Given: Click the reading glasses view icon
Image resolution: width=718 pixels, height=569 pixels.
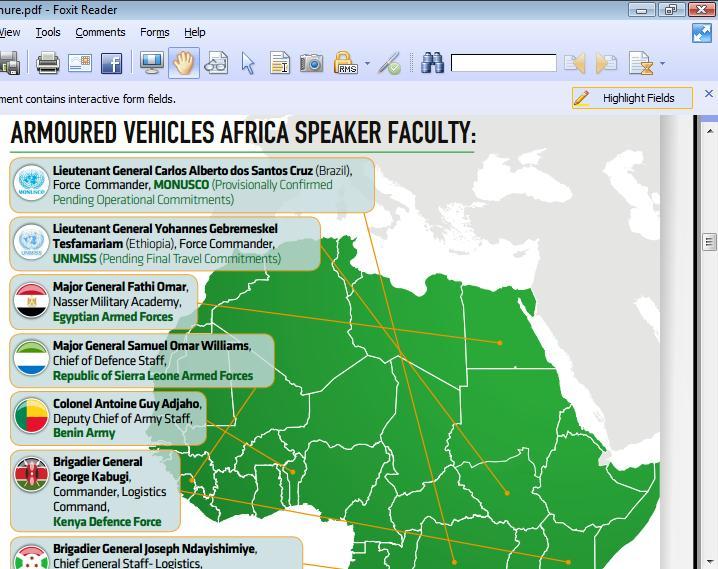Looking at the screenshot, I should point(216,63).
